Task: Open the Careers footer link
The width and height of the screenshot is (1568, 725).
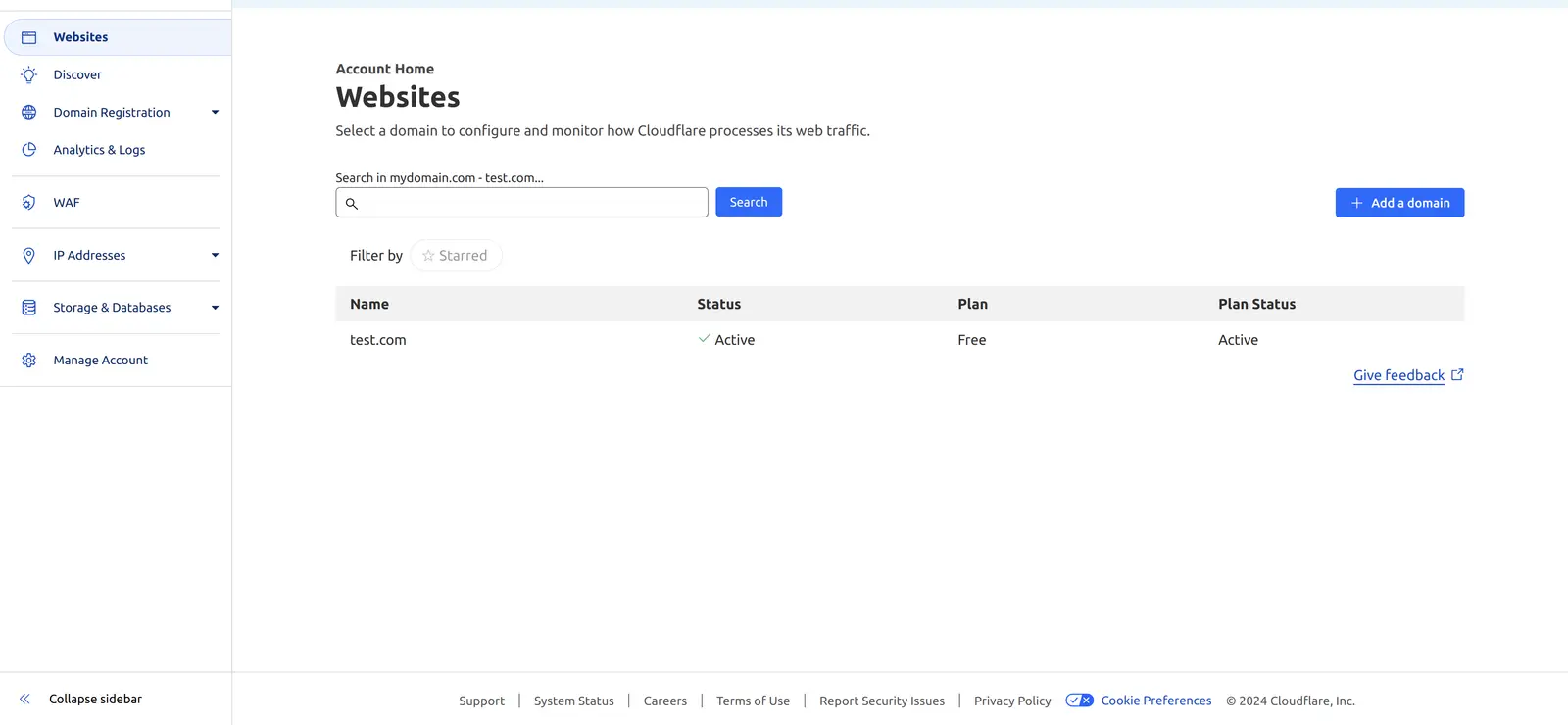Action: point(665,701)
